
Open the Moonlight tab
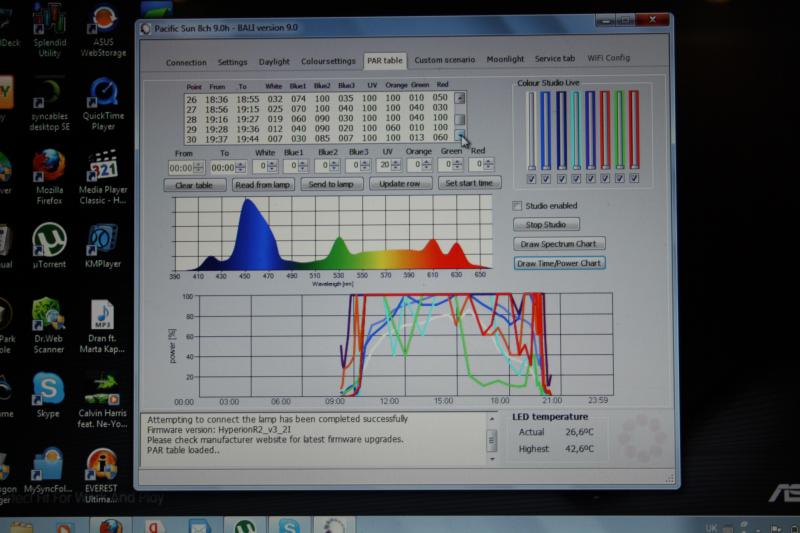(x=505, y=60)
